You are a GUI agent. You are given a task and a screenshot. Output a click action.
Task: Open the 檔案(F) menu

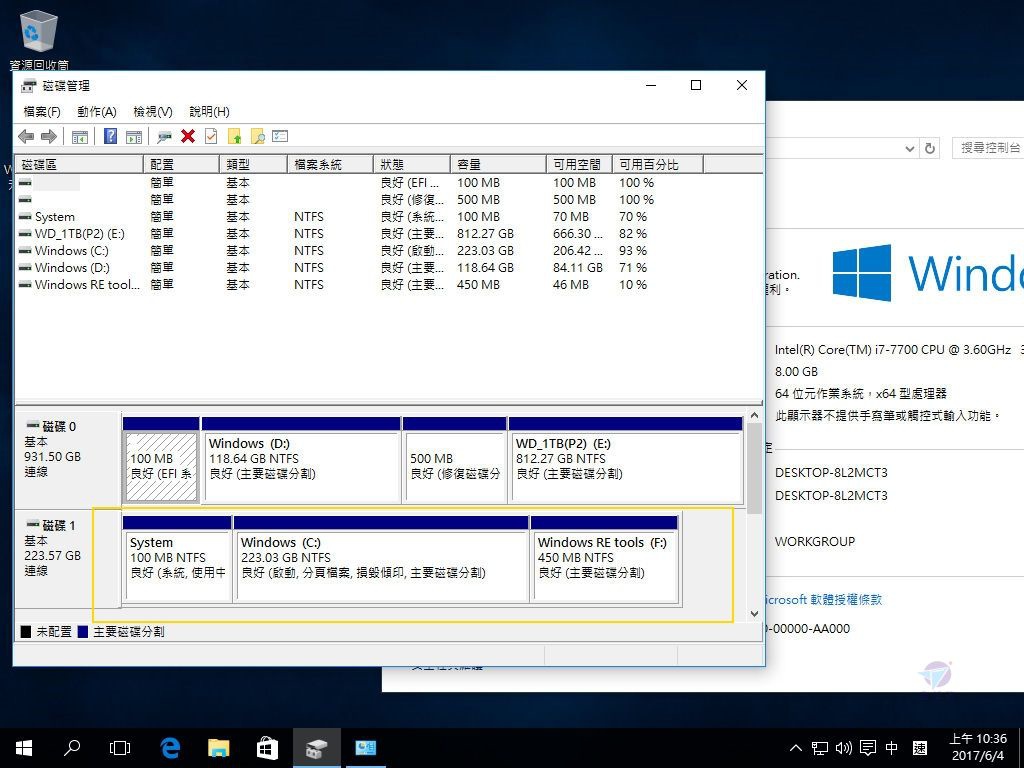pyautogui.click(x=42, y=112)
